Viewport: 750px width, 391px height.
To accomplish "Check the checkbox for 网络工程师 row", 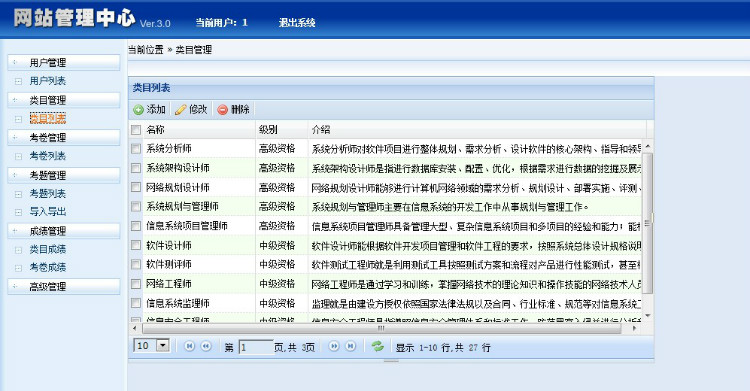I will click(x=136, y=284).
